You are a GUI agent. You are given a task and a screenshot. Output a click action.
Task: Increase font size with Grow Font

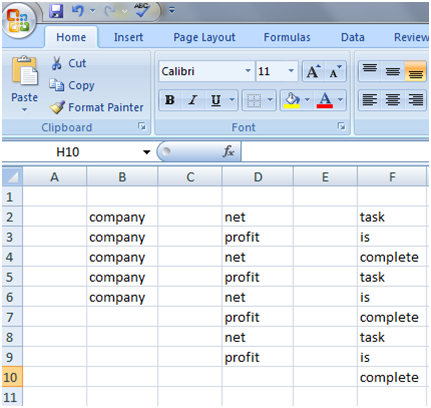tap(313, 71)
